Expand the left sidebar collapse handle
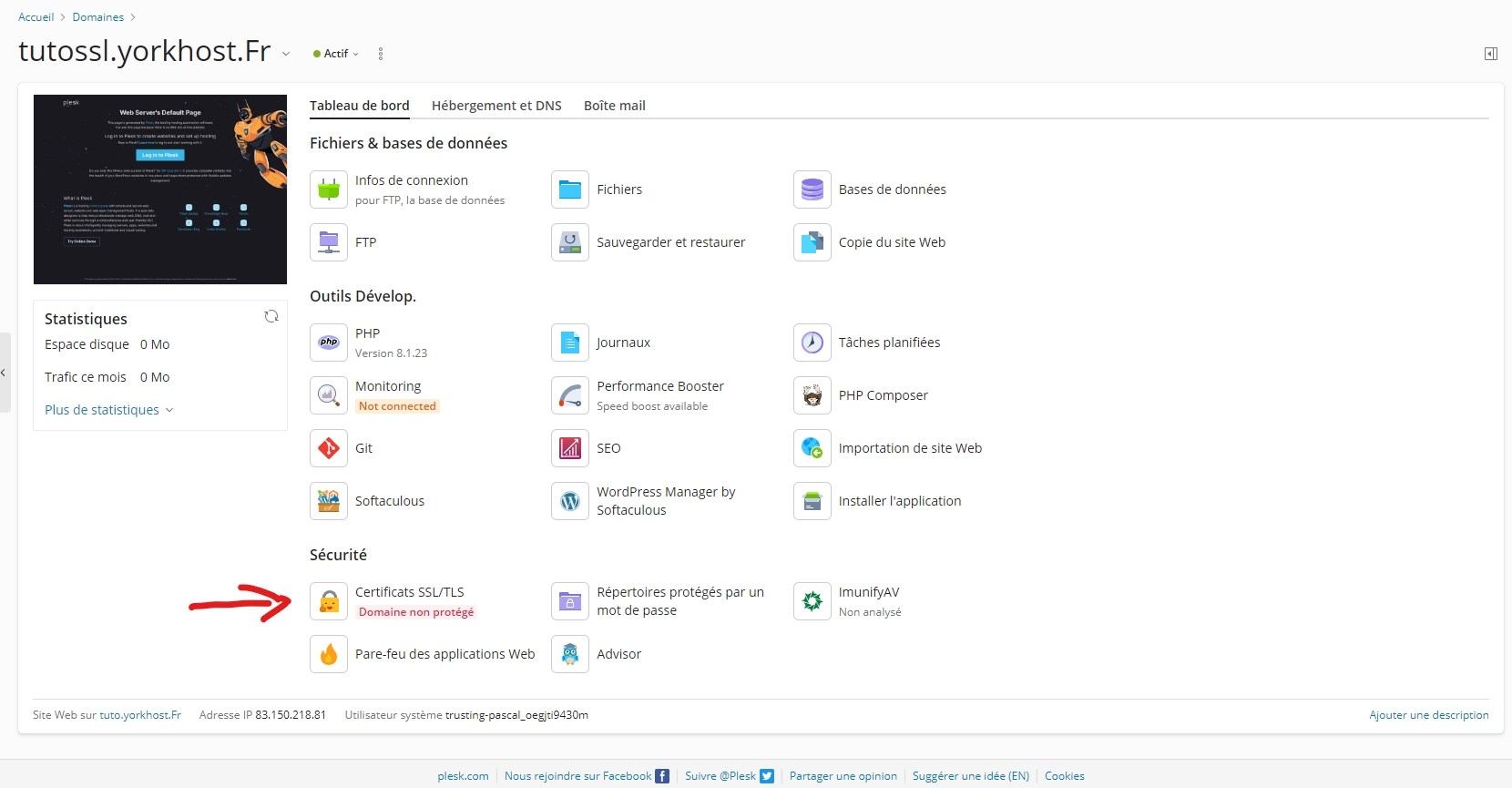 [4, 373]
